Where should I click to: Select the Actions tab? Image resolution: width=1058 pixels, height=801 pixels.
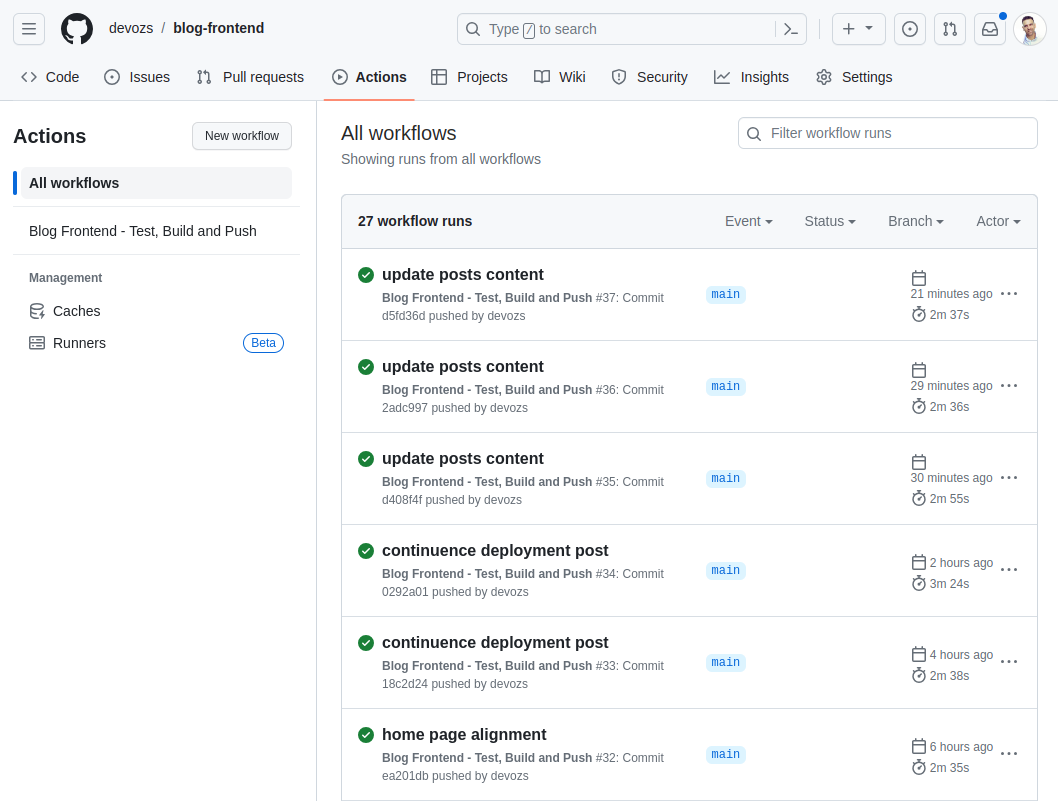point(369,77)
